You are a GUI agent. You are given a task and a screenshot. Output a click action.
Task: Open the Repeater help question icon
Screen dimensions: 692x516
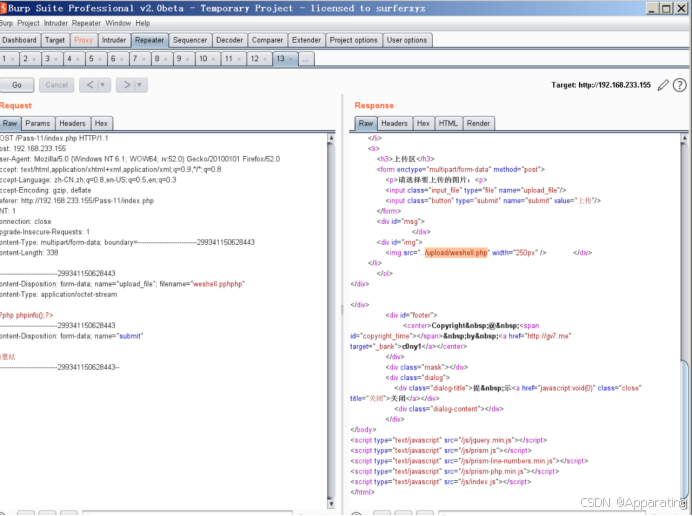(680, 85)
